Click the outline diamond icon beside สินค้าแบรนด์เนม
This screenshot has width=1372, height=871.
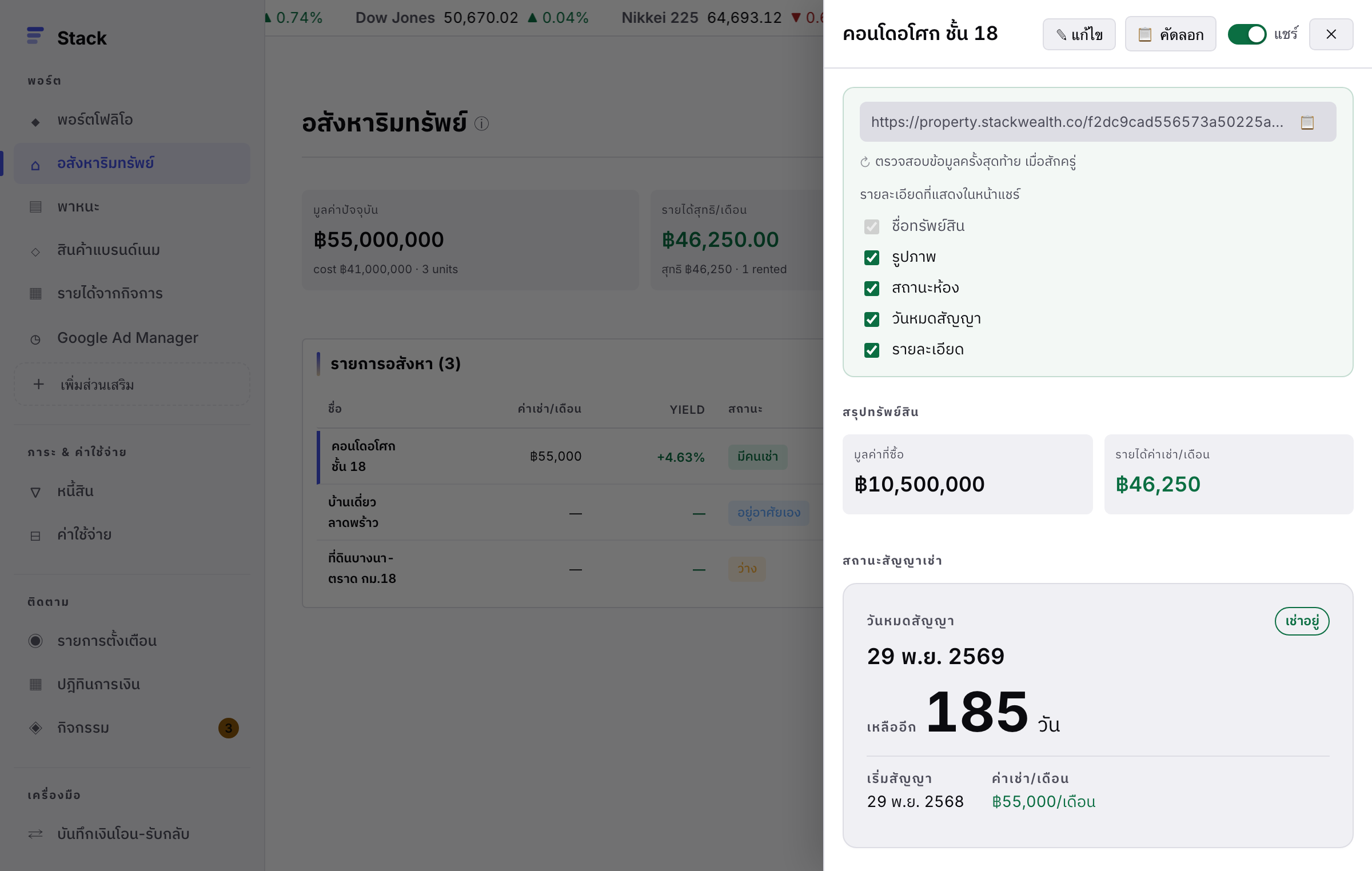coord(35,251)
